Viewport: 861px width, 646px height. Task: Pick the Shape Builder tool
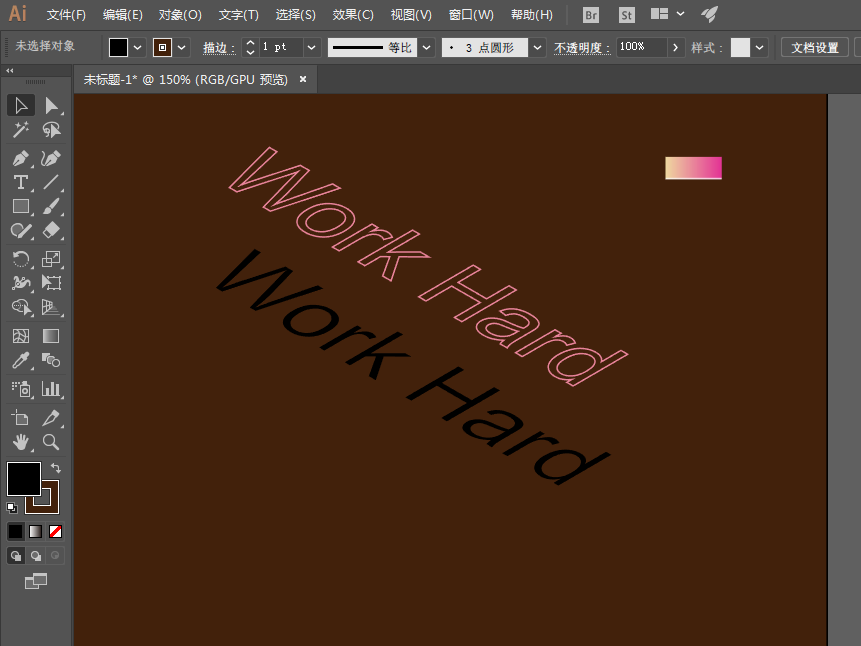[21, 307]
